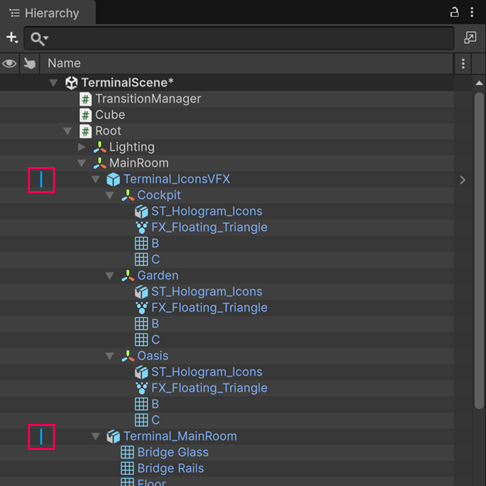
Task: Click mesh grid icon of B under Cockpit
Action: [x=141, y=243]
